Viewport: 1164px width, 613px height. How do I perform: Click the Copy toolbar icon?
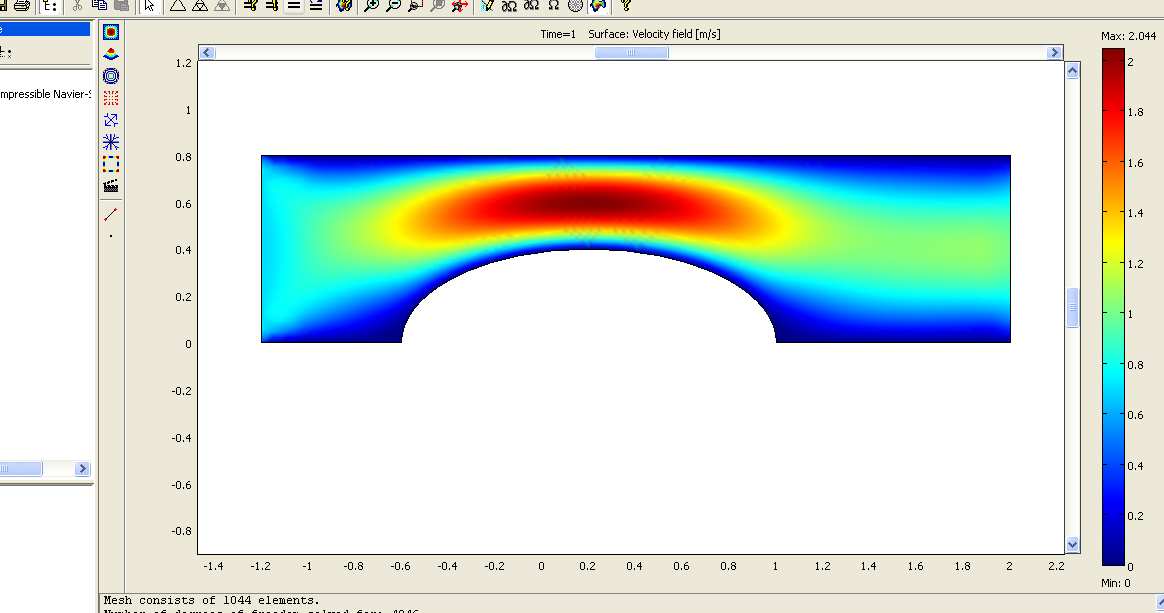point(99,6)
